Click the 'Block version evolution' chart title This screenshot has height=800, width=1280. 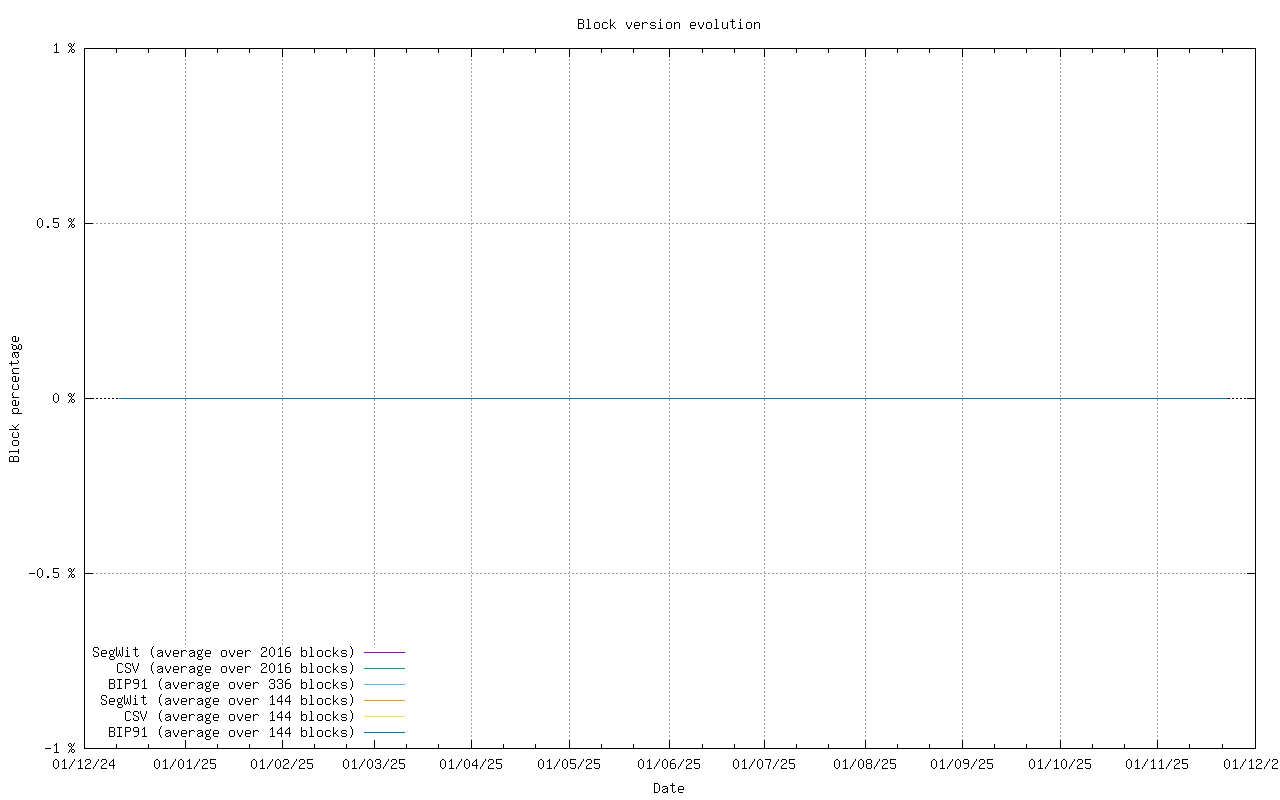pyautogui.click(x=668, y=24)
